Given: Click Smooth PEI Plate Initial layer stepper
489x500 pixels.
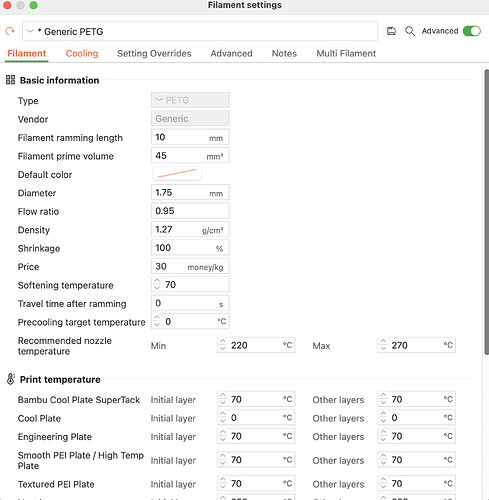Looking at the screenshot, I should (223, 460).
